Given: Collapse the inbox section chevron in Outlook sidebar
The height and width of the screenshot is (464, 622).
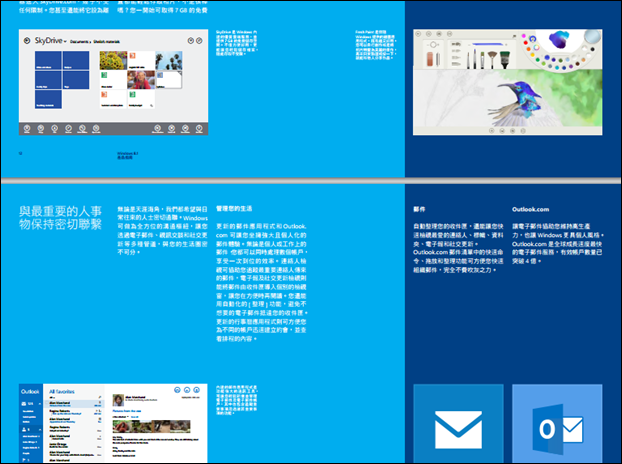Looking at the screenshot, I should 40,404.
